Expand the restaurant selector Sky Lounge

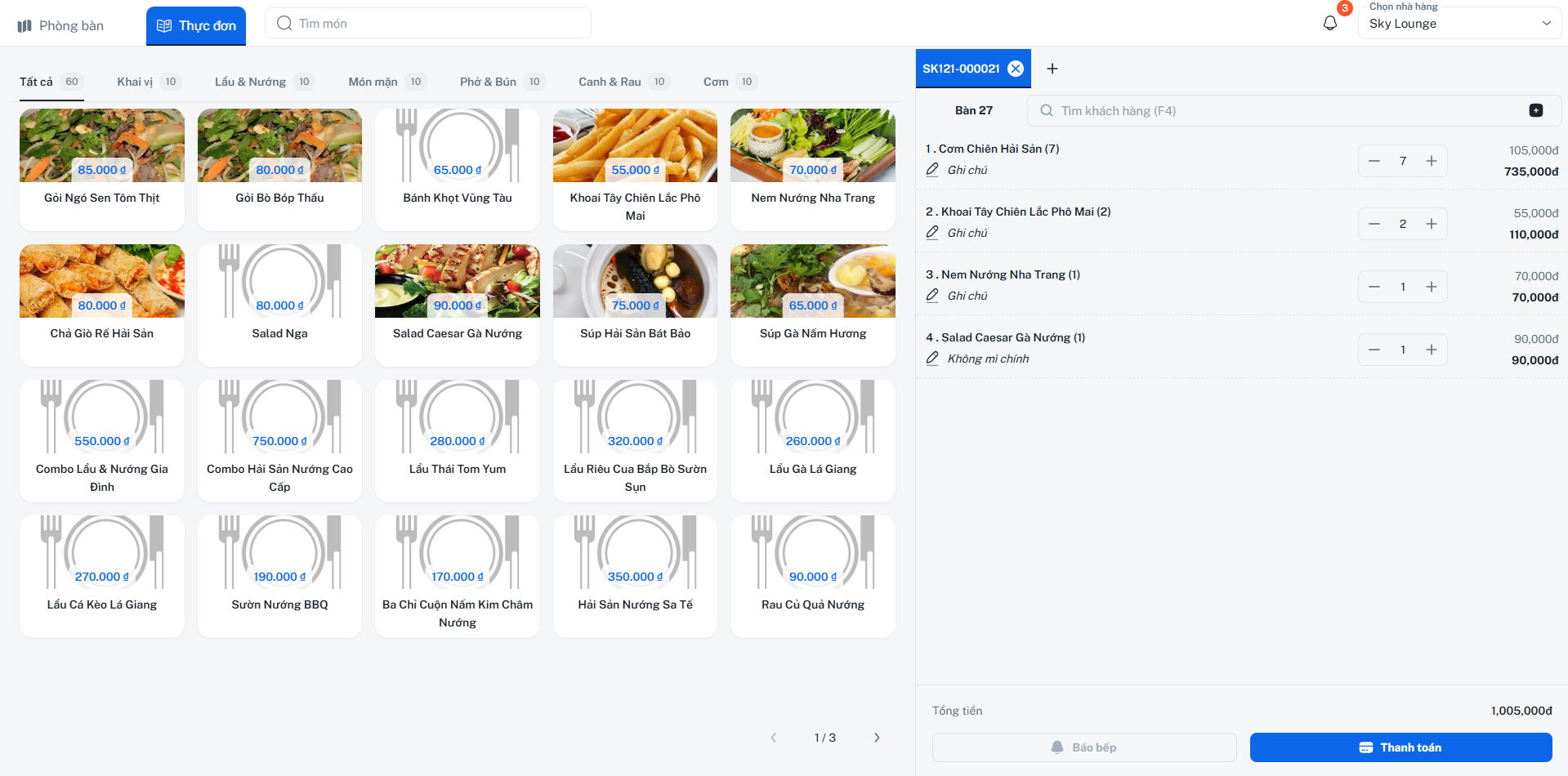click(1459, 24)
